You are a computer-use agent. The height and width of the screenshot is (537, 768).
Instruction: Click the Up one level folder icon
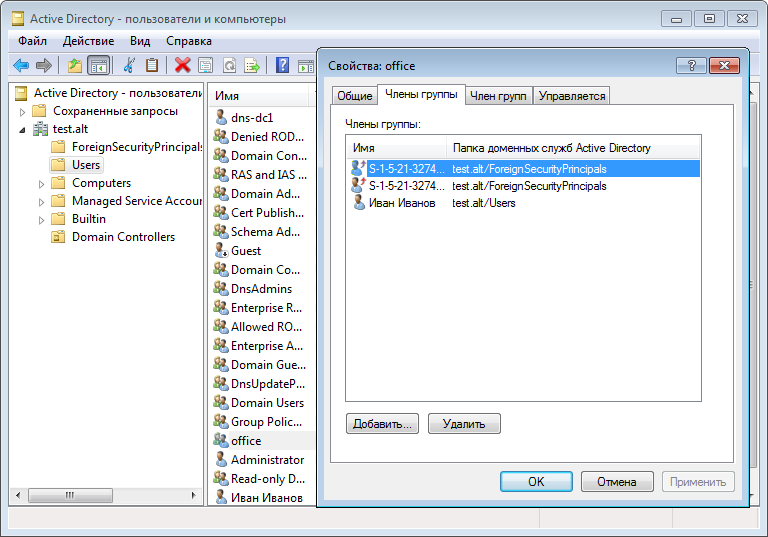[x=74, y=65]
